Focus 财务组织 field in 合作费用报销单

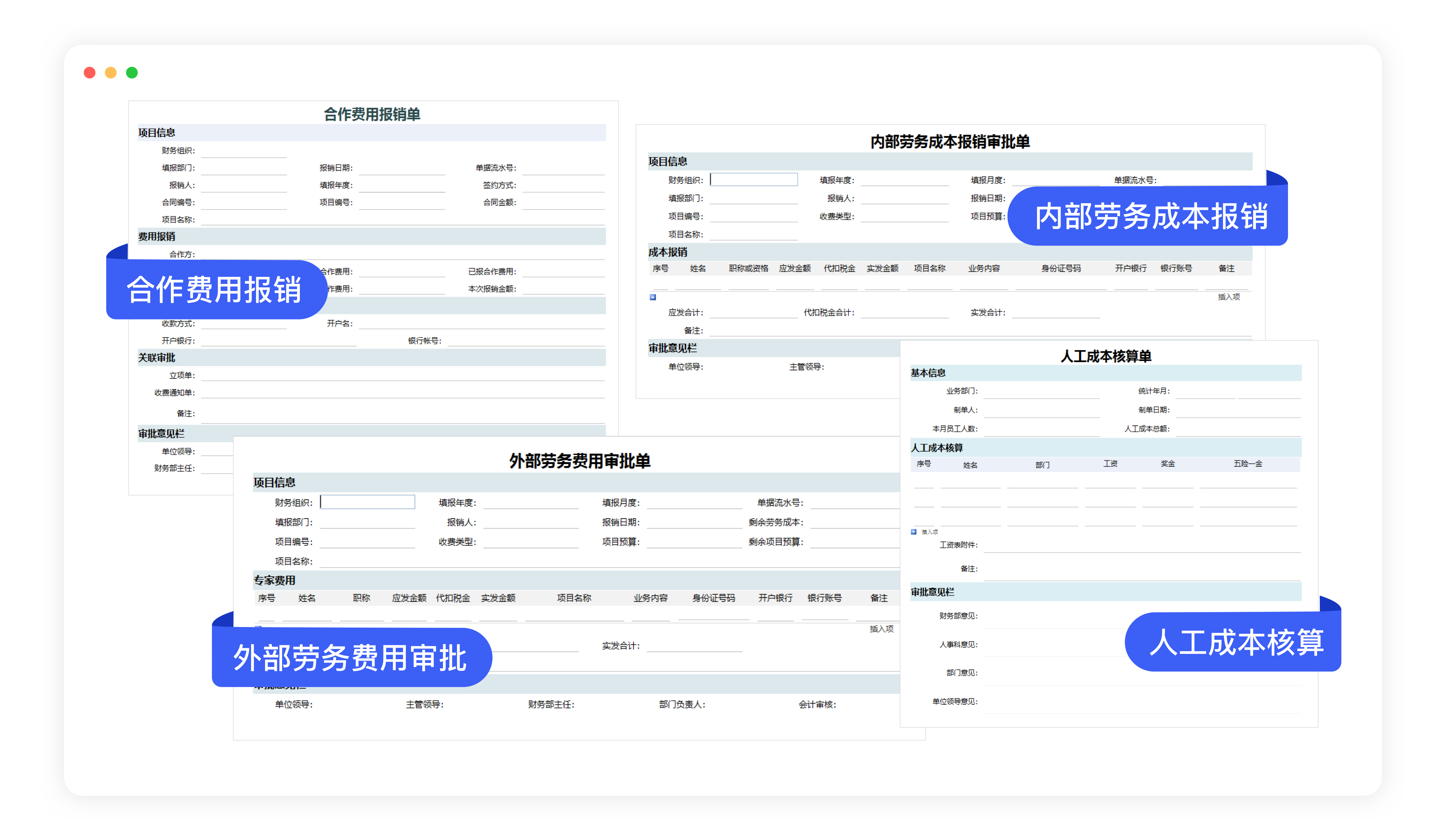click(x=244, y=151)
